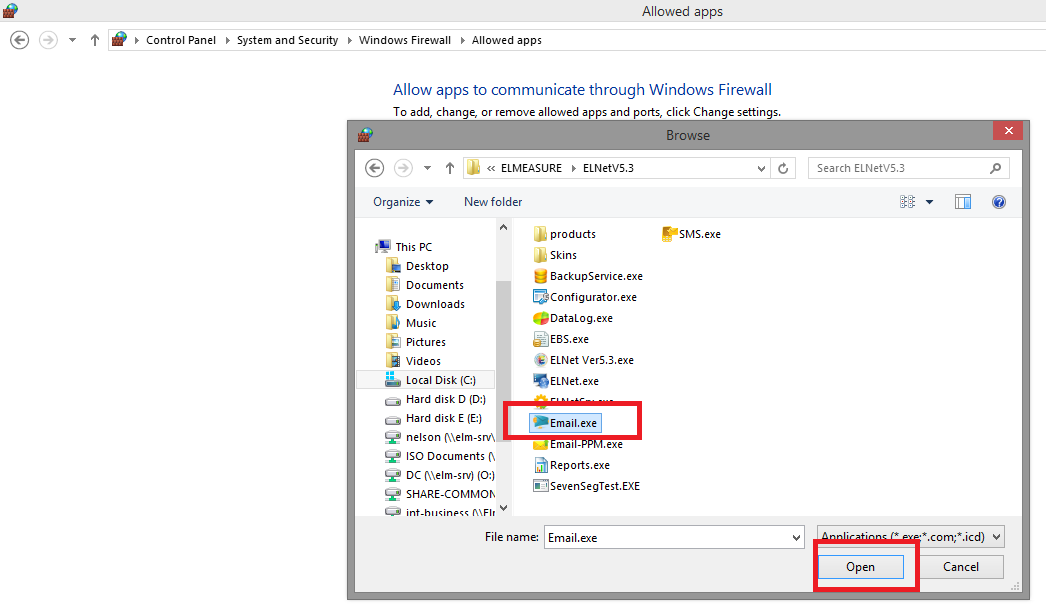Select Music in navigation pane
Viewport: 1046px width, 616px height.
pos(421,323)
